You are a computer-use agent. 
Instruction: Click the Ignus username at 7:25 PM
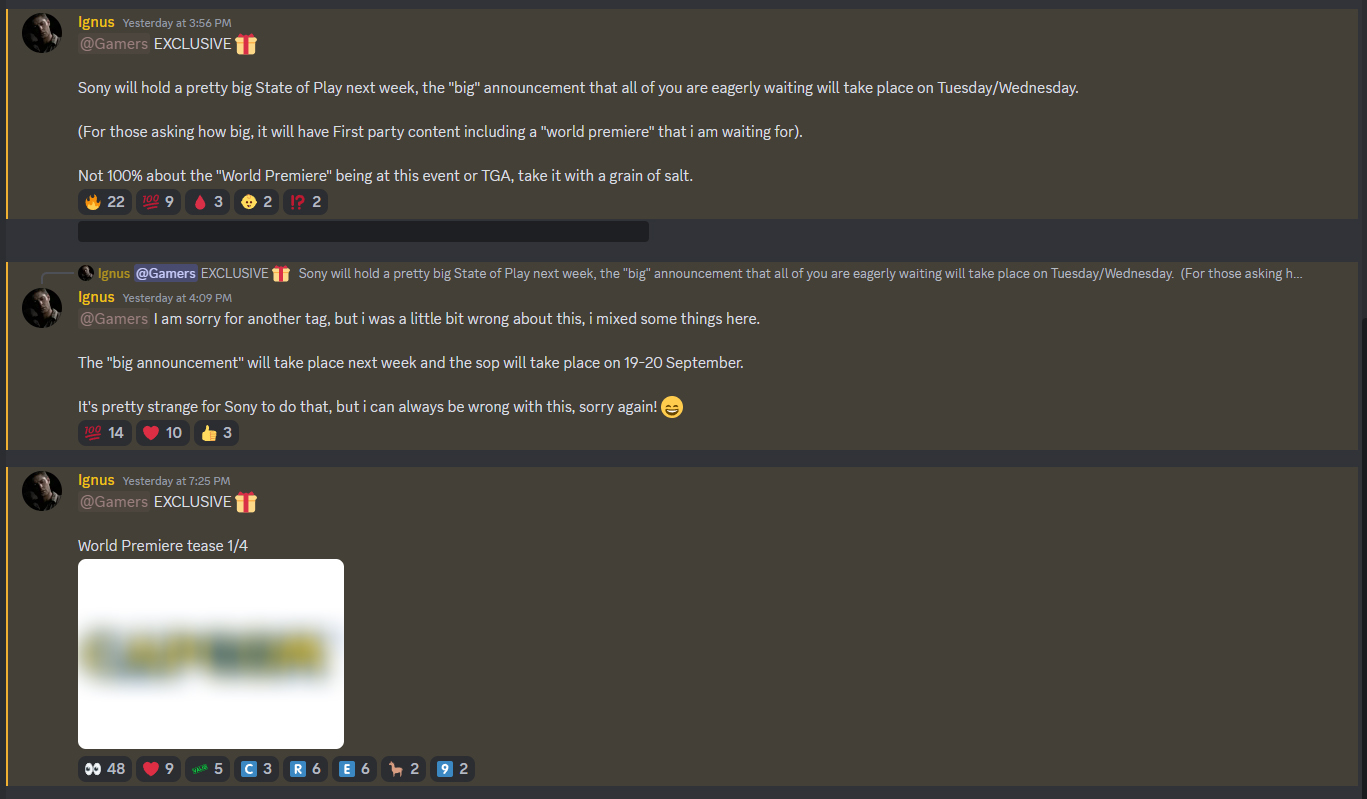[96, 480]
